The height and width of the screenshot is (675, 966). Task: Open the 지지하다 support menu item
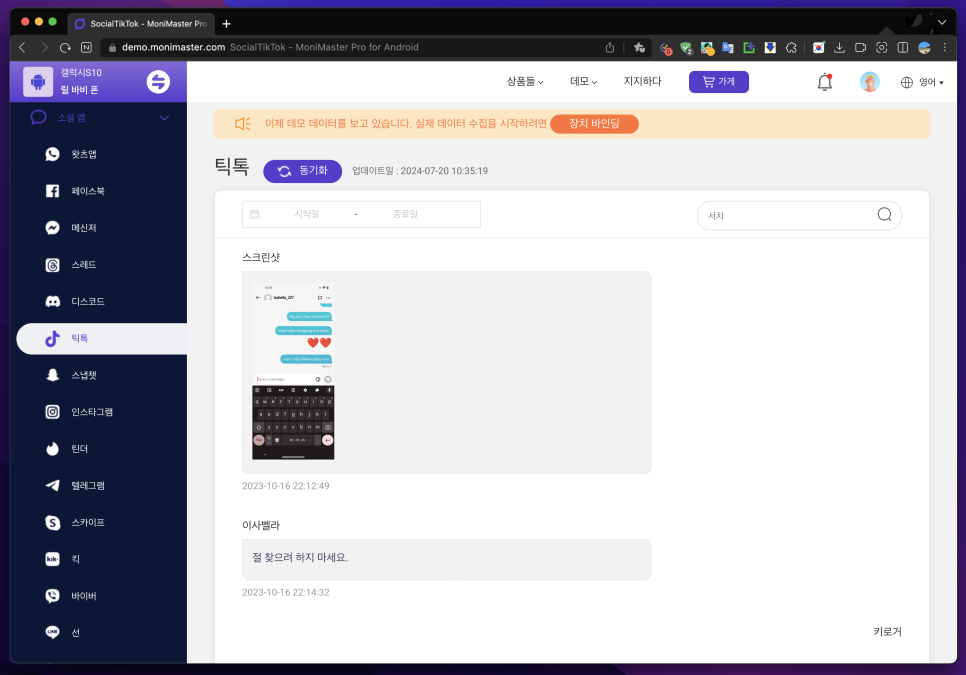click(643, 81)
